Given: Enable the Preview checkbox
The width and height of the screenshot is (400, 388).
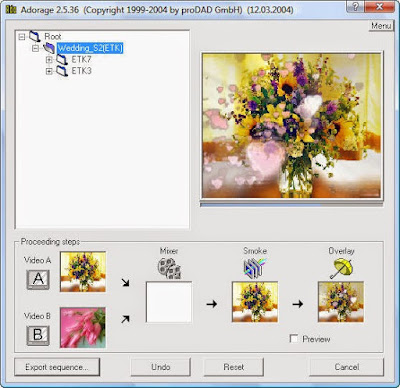Looking at the screenshot, I should pos(294,339).
